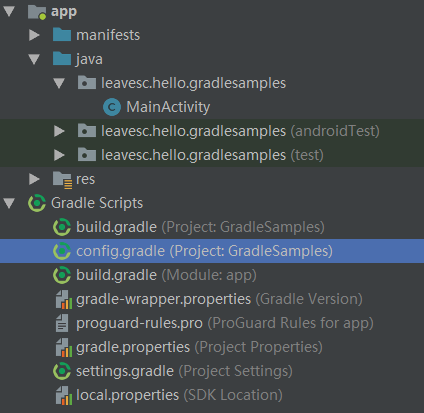This screenshot has width=424, height=413.
Task: Collapse the java folder arrow
Action: coord(34,59)
